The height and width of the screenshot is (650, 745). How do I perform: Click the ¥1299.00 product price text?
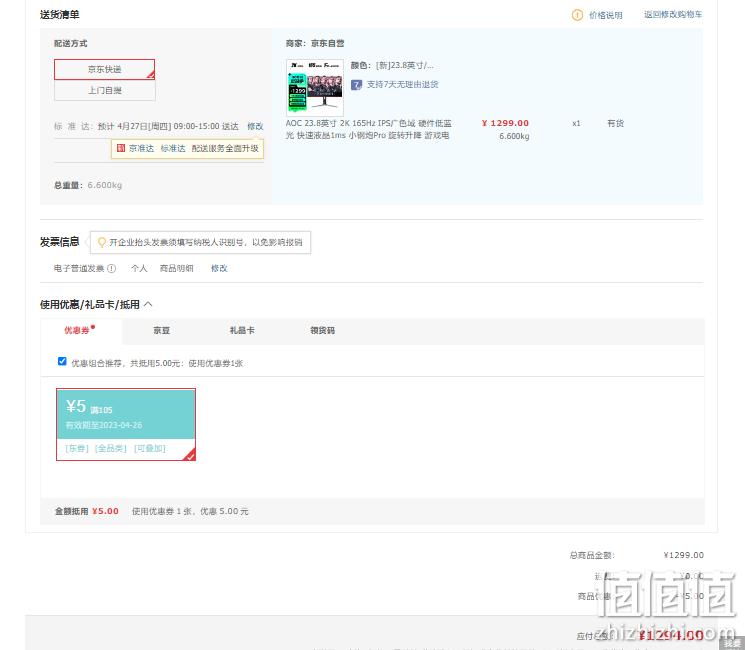coord(505,123)
